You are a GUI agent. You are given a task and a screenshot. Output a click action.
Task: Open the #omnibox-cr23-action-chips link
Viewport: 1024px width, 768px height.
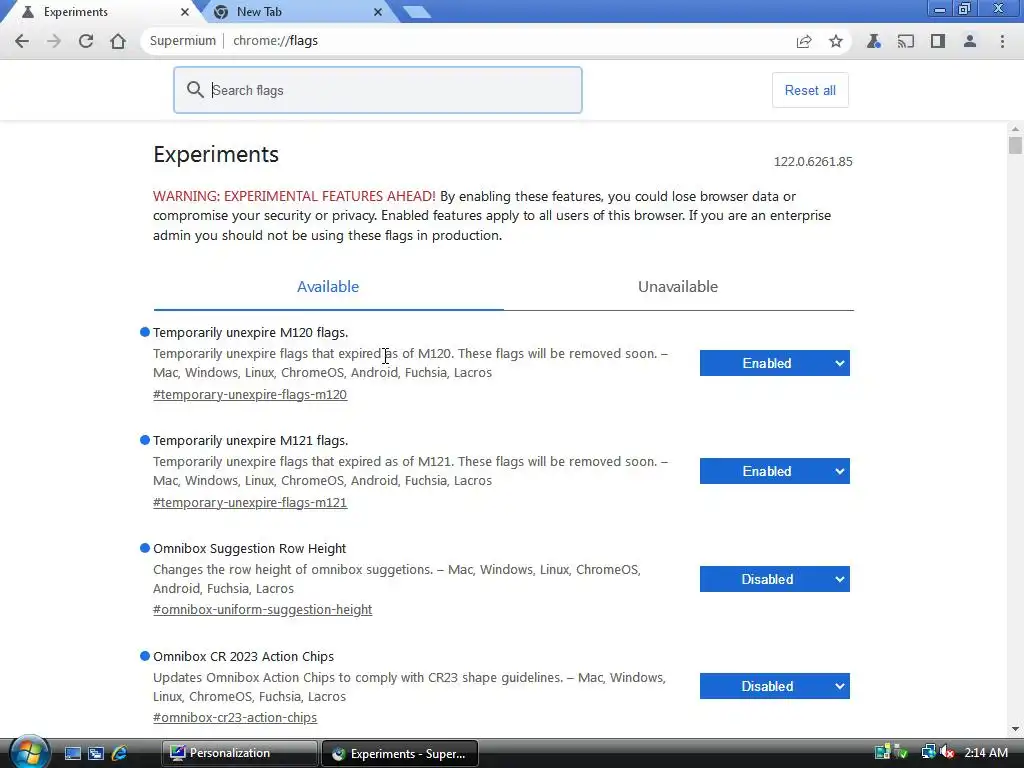point(234,717)
